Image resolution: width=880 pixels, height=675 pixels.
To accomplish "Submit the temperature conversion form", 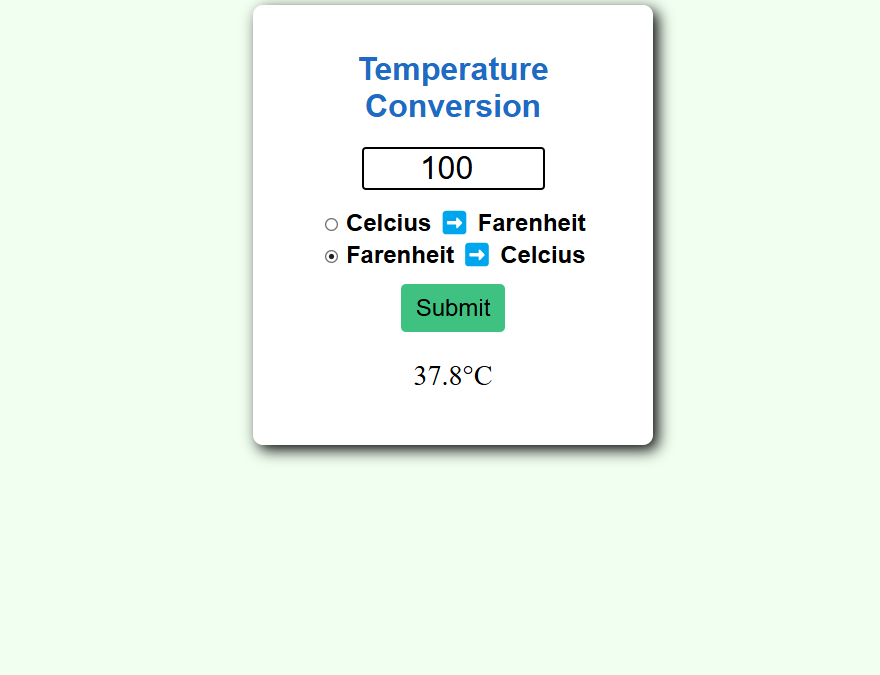I will 453,308.
